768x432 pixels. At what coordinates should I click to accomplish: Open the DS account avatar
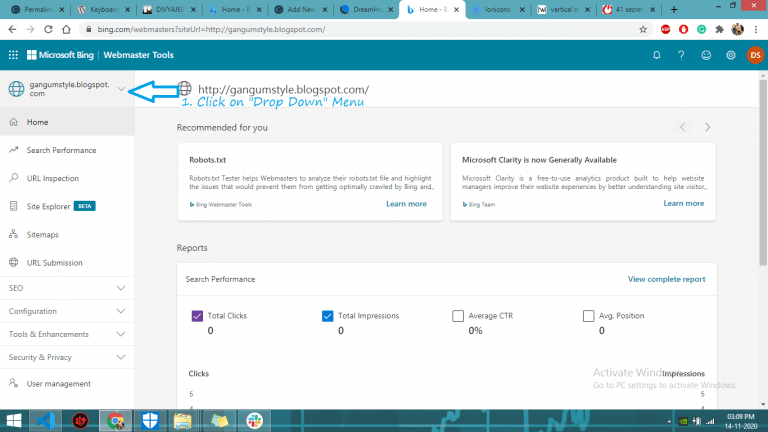click(755, 55)
